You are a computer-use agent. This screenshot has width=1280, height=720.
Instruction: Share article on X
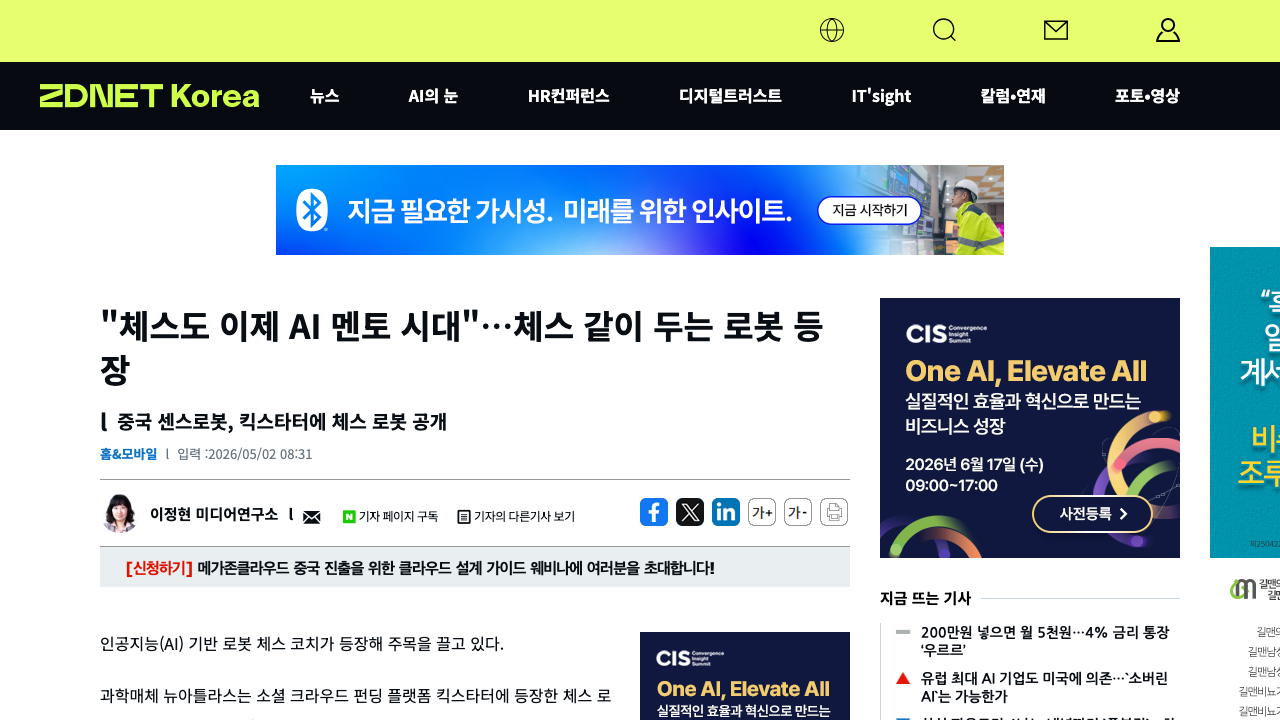click(690, 512)
